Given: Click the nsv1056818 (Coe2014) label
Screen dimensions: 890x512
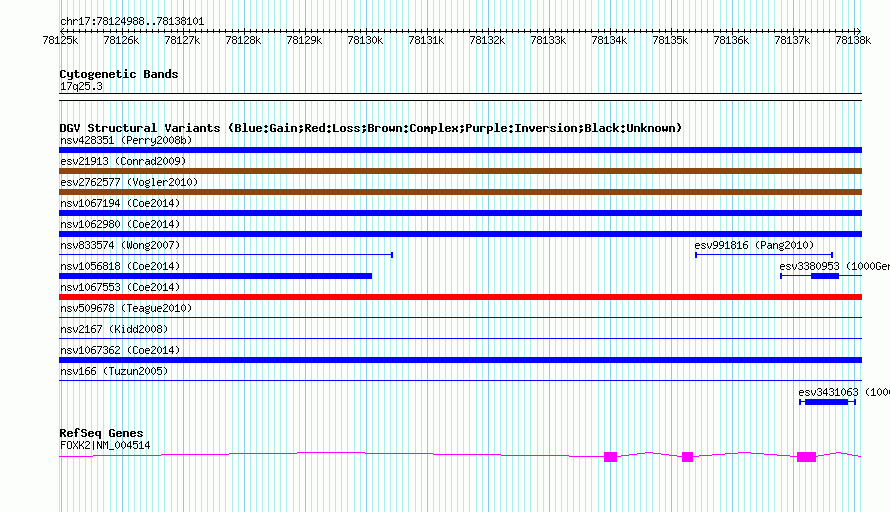Looking at the screenshot, I should [x=120, y=266].
